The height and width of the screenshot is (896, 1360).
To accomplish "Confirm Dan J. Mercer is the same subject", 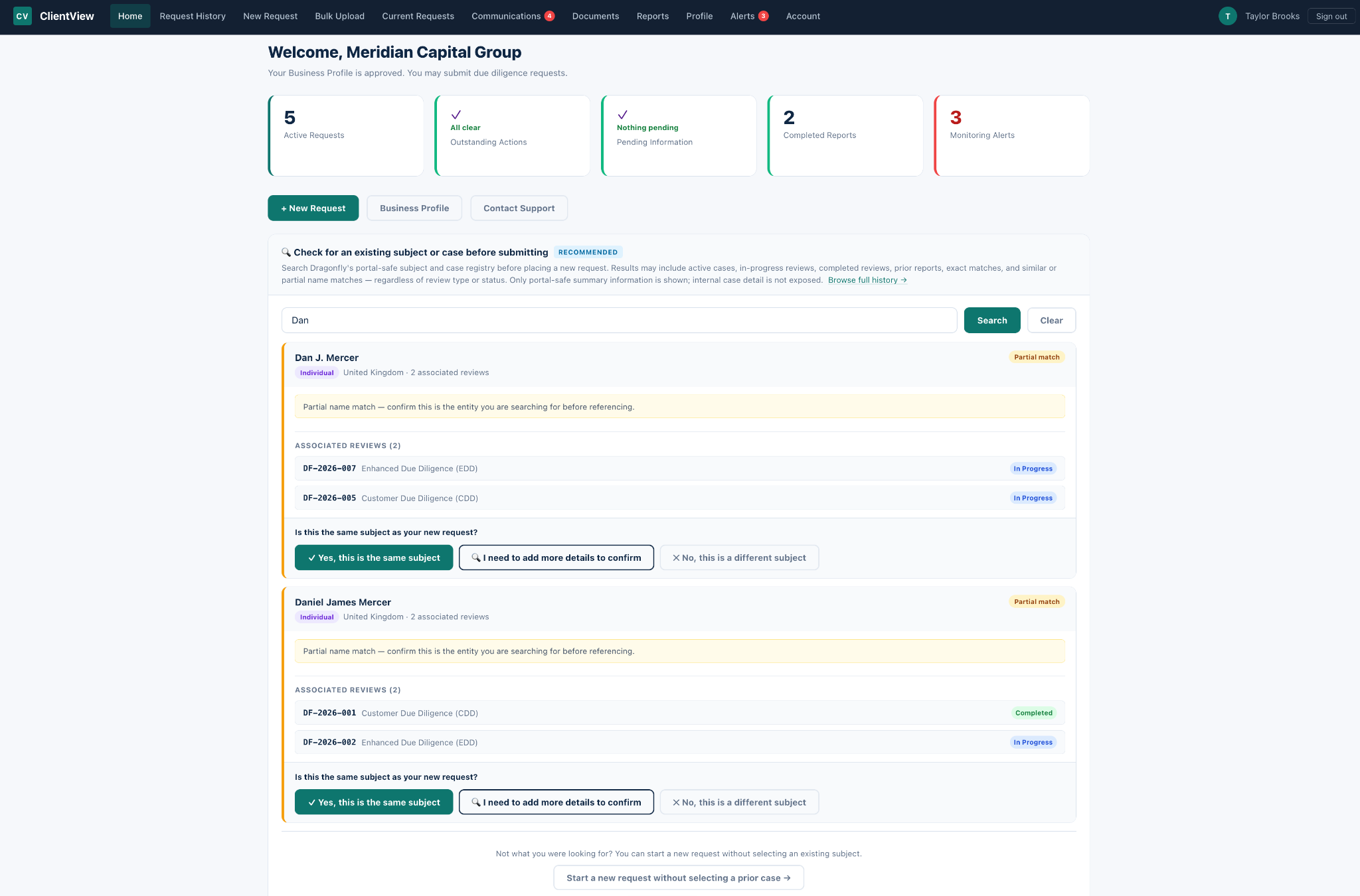I will point(374,558).
